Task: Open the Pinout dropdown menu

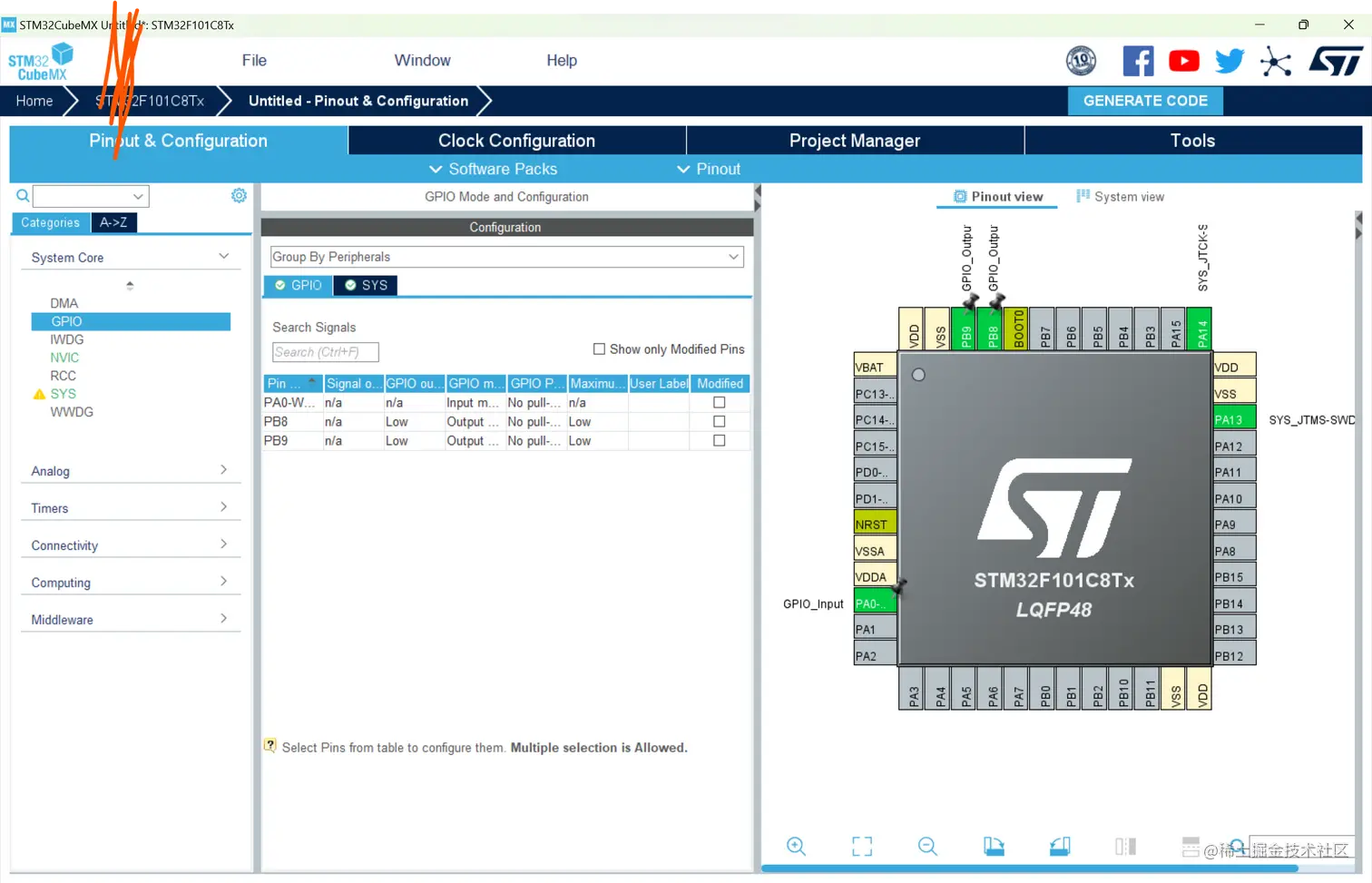Action: tap(709, 169)
